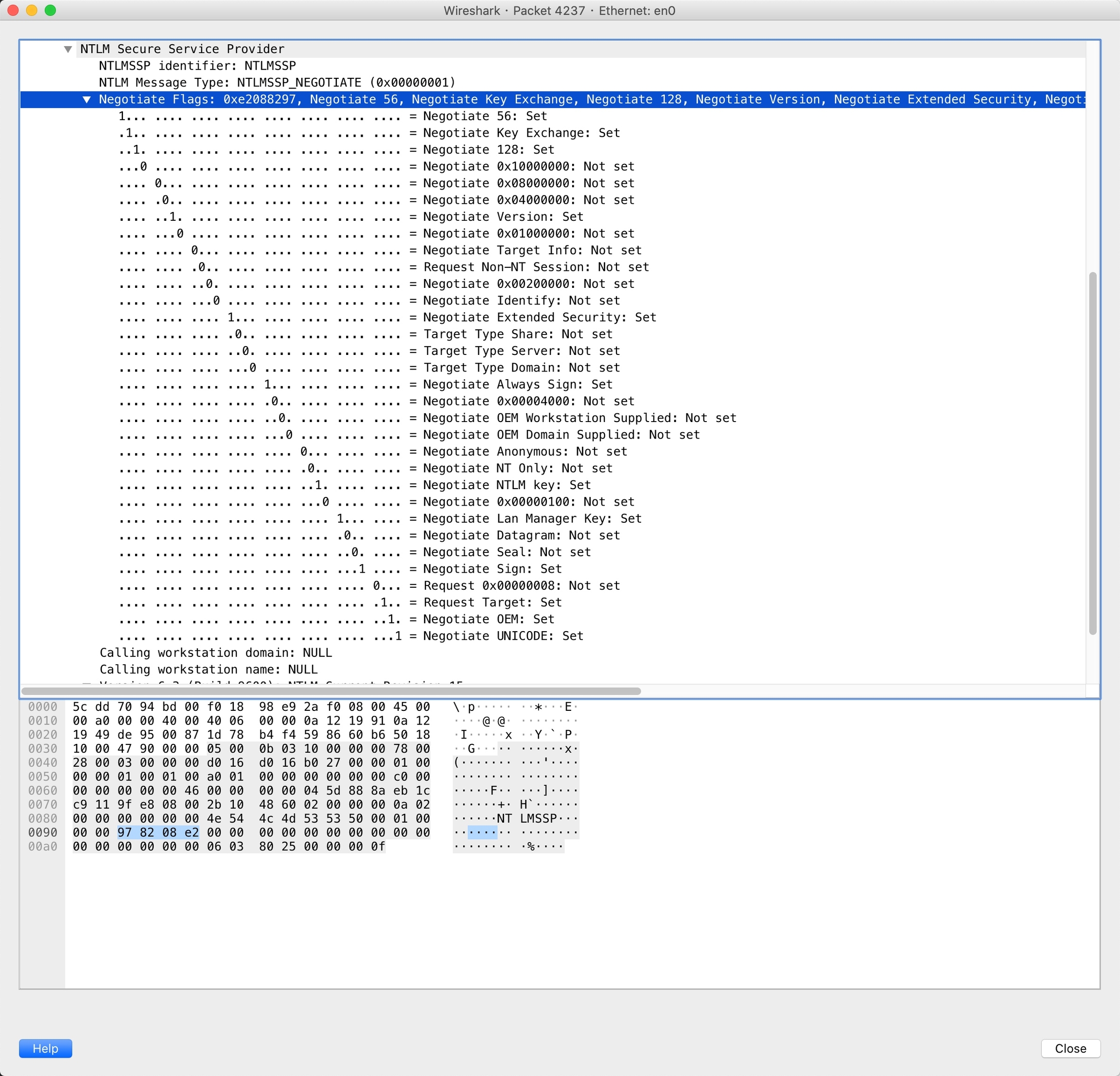Select the Negotiate Extended Security flag row
The width and height of the screenshot is (1120, 1076).
click(x=539, y=317)
